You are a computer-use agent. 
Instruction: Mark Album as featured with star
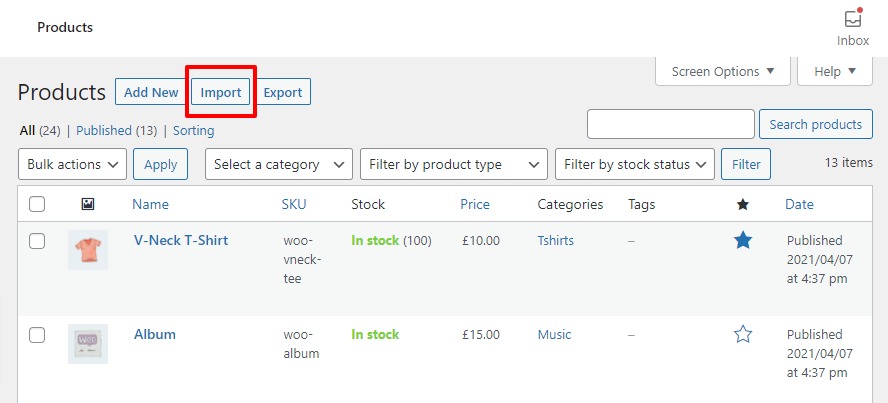(742, 335)
